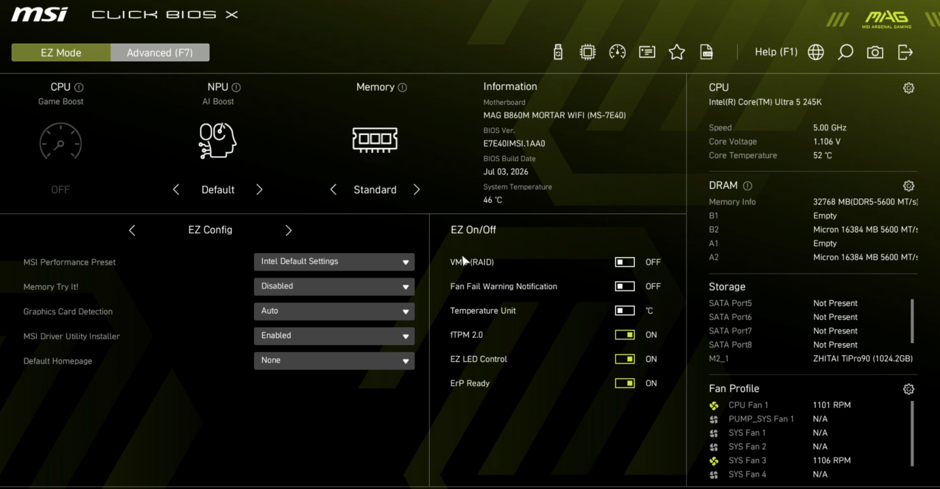The width and height of the screenshot is (940, 489).
Task: Open the Memory Try It! dropdown
Action: [334, 286]
